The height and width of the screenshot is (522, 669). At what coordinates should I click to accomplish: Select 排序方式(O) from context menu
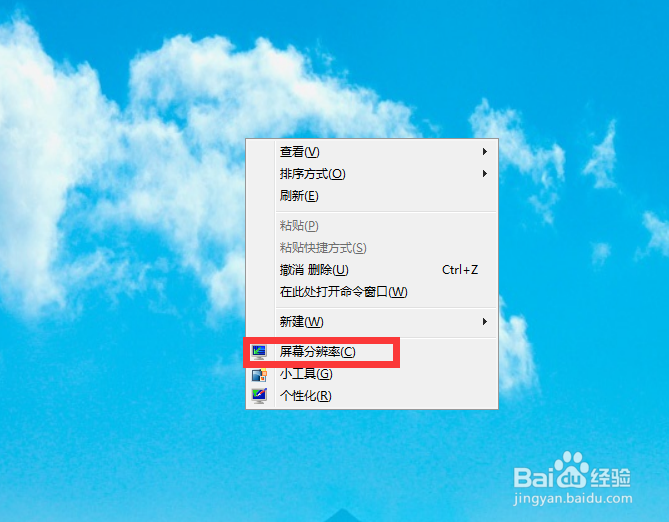372,174
